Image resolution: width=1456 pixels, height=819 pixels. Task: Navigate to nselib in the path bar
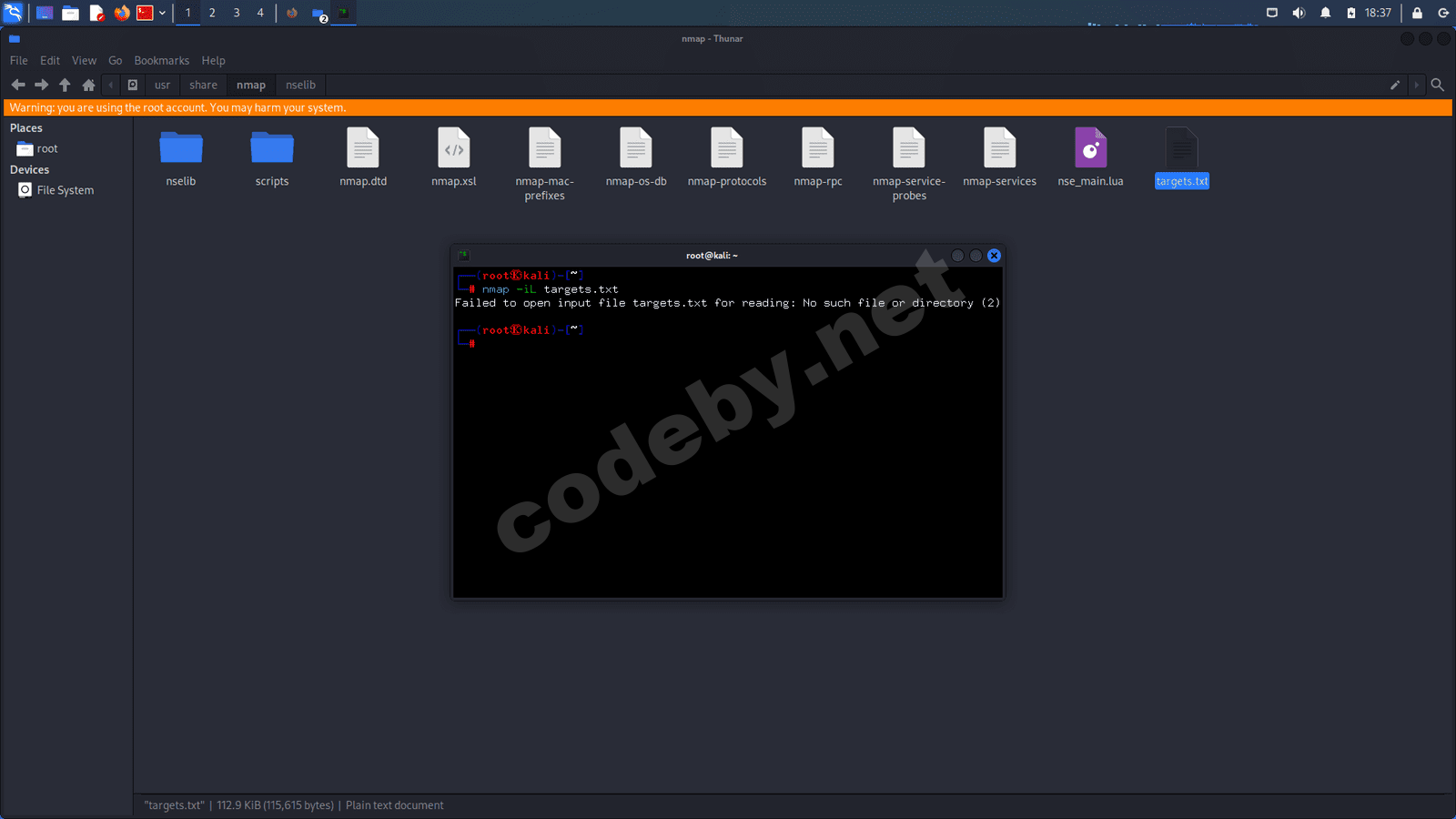point(300,85)
